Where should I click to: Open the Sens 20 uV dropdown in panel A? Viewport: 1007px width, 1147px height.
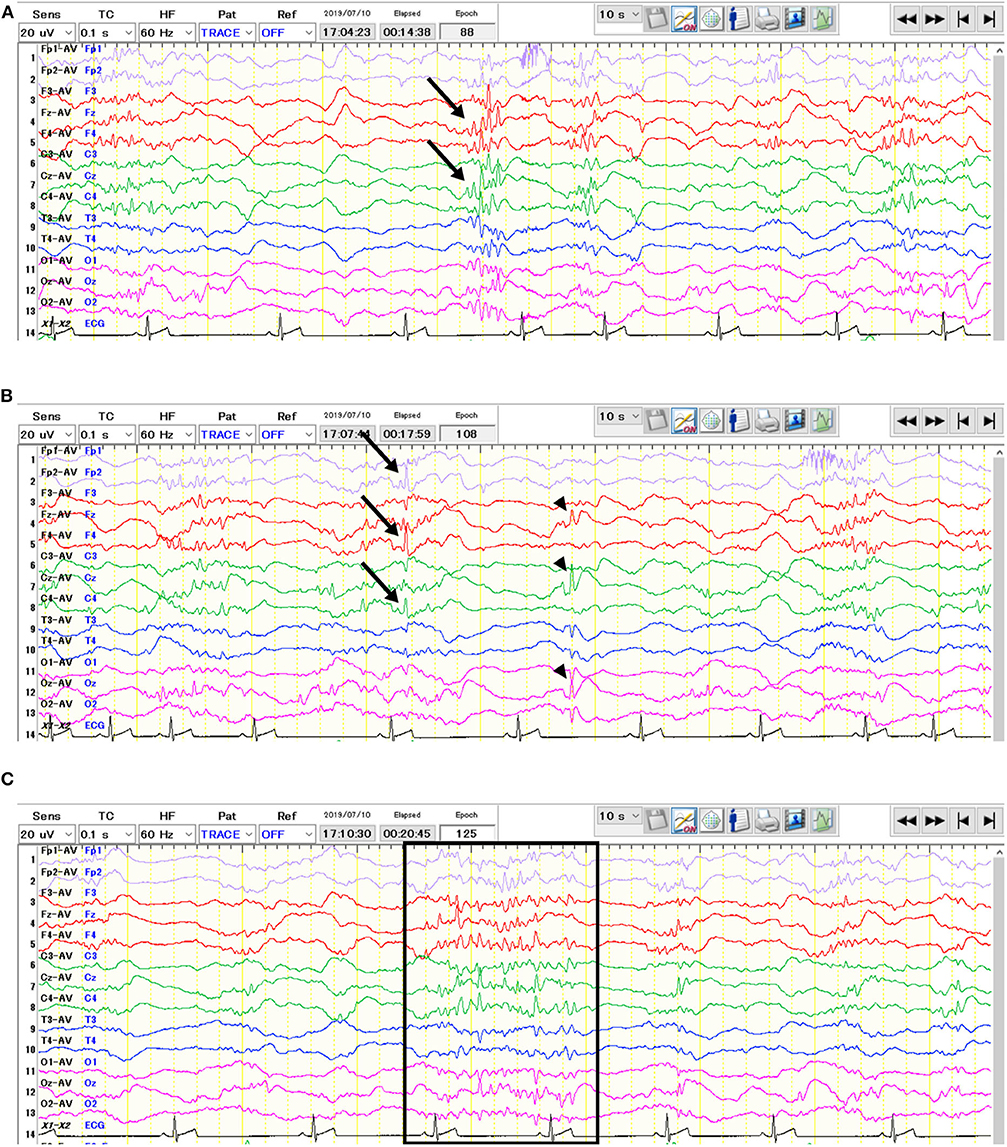pos(47,33)
